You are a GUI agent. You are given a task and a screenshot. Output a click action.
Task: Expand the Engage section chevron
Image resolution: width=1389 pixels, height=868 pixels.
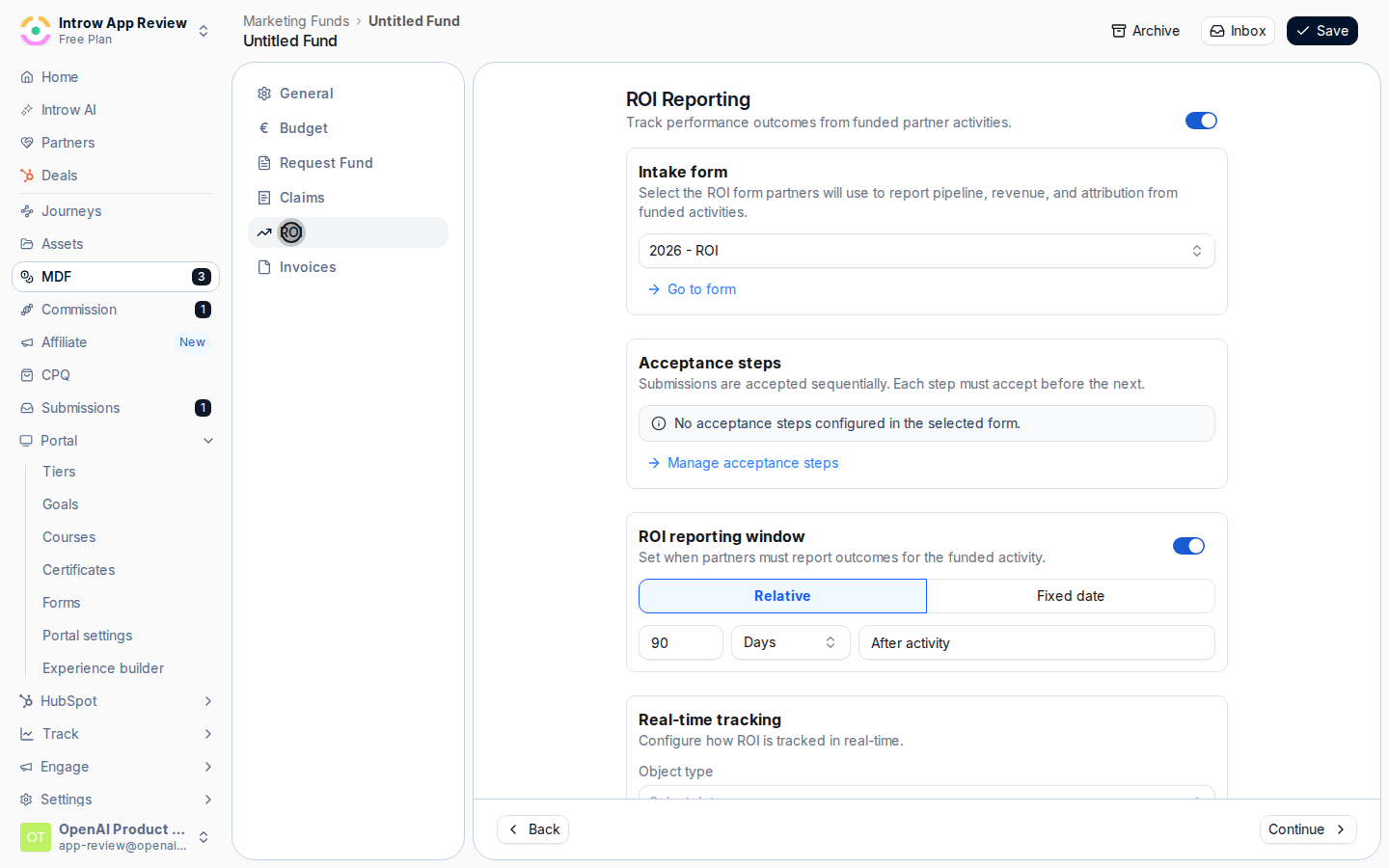coord(208,767)
